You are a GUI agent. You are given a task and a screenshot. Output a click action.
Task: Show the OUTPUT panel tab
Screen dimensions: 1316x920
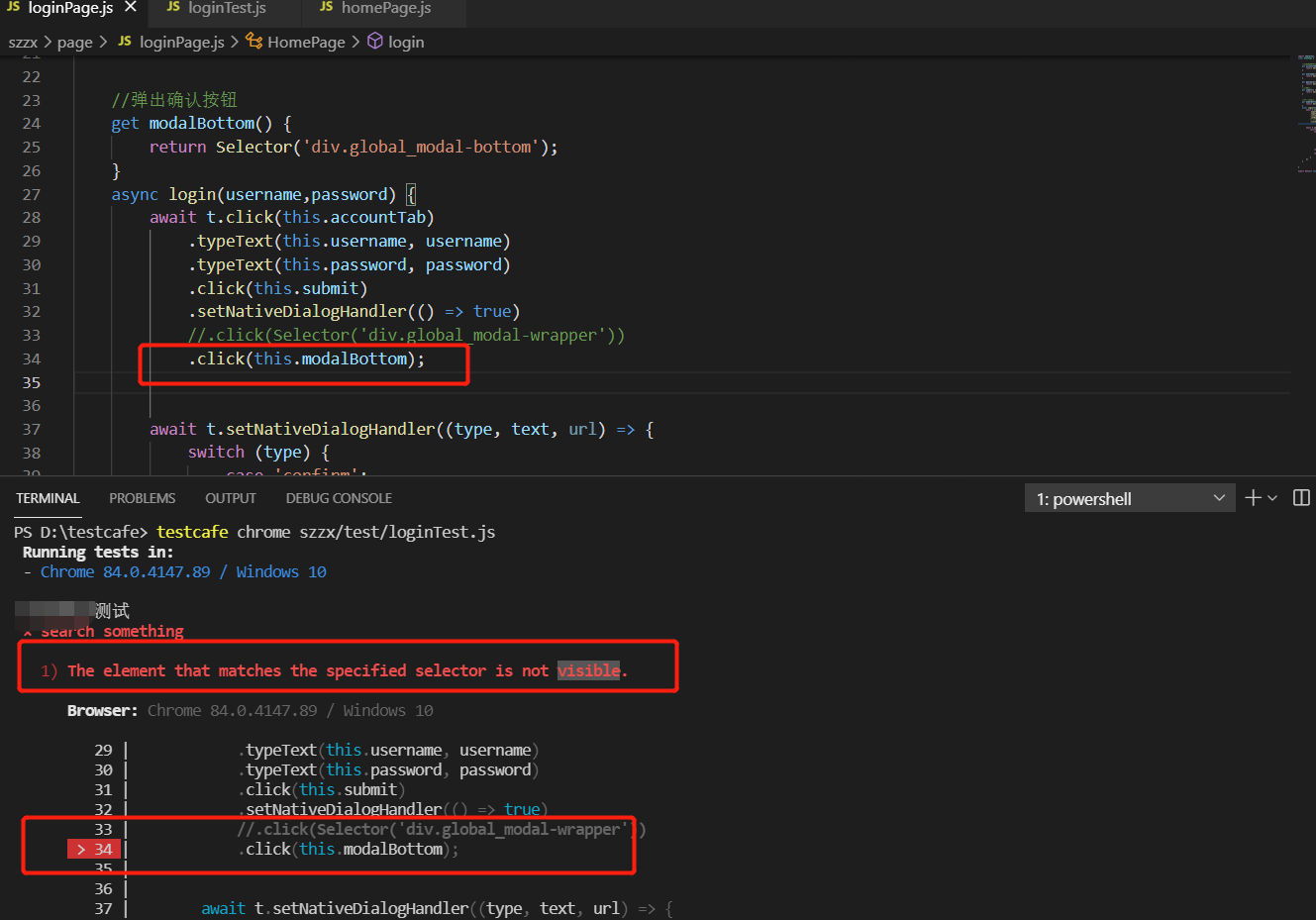click(230, 498)
